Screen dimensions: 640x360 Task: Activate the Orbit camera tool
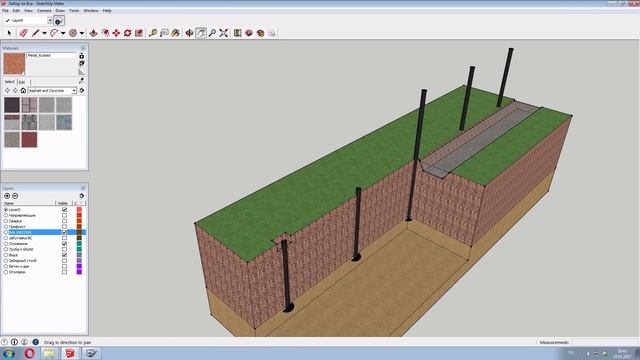[x=189, y=33]
